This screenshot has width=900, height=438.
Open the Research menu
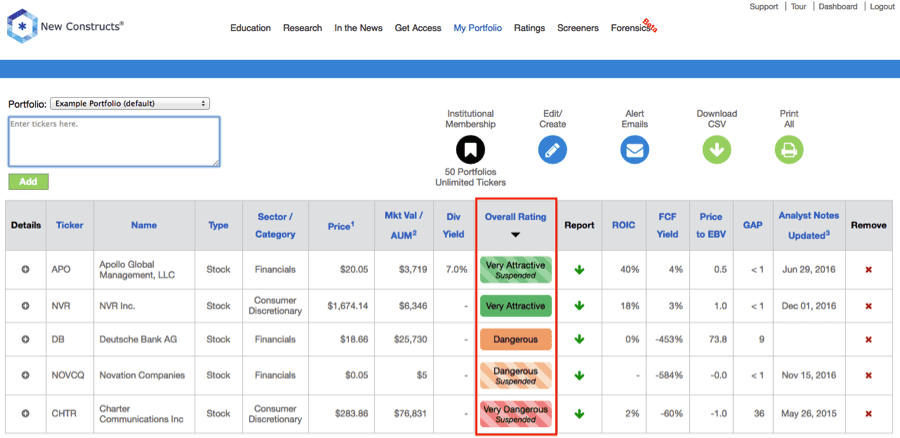(x=302, y=28)
